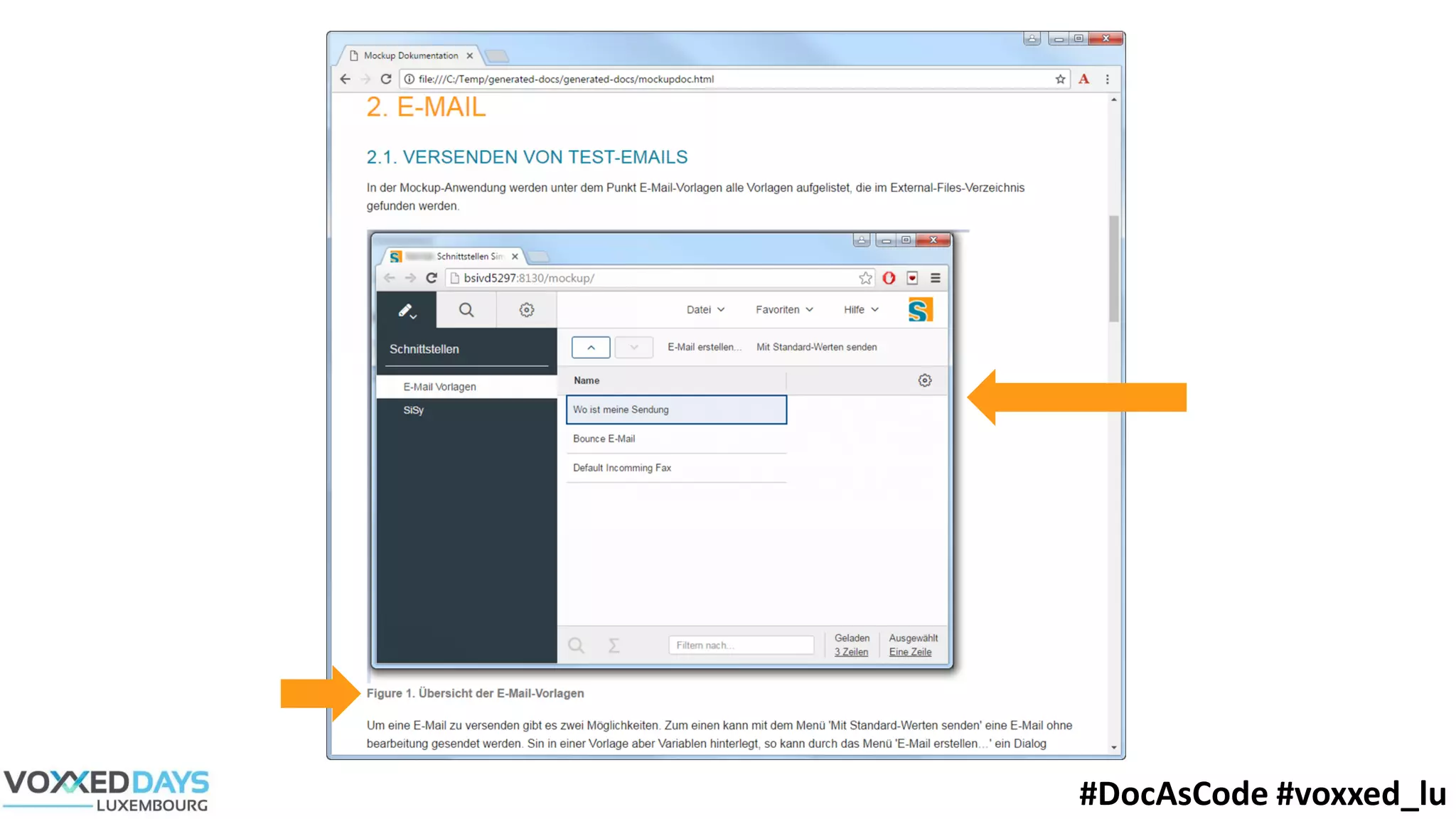Click the outer window user profile icon
1456x819 pixels.
coord(1032,38)
